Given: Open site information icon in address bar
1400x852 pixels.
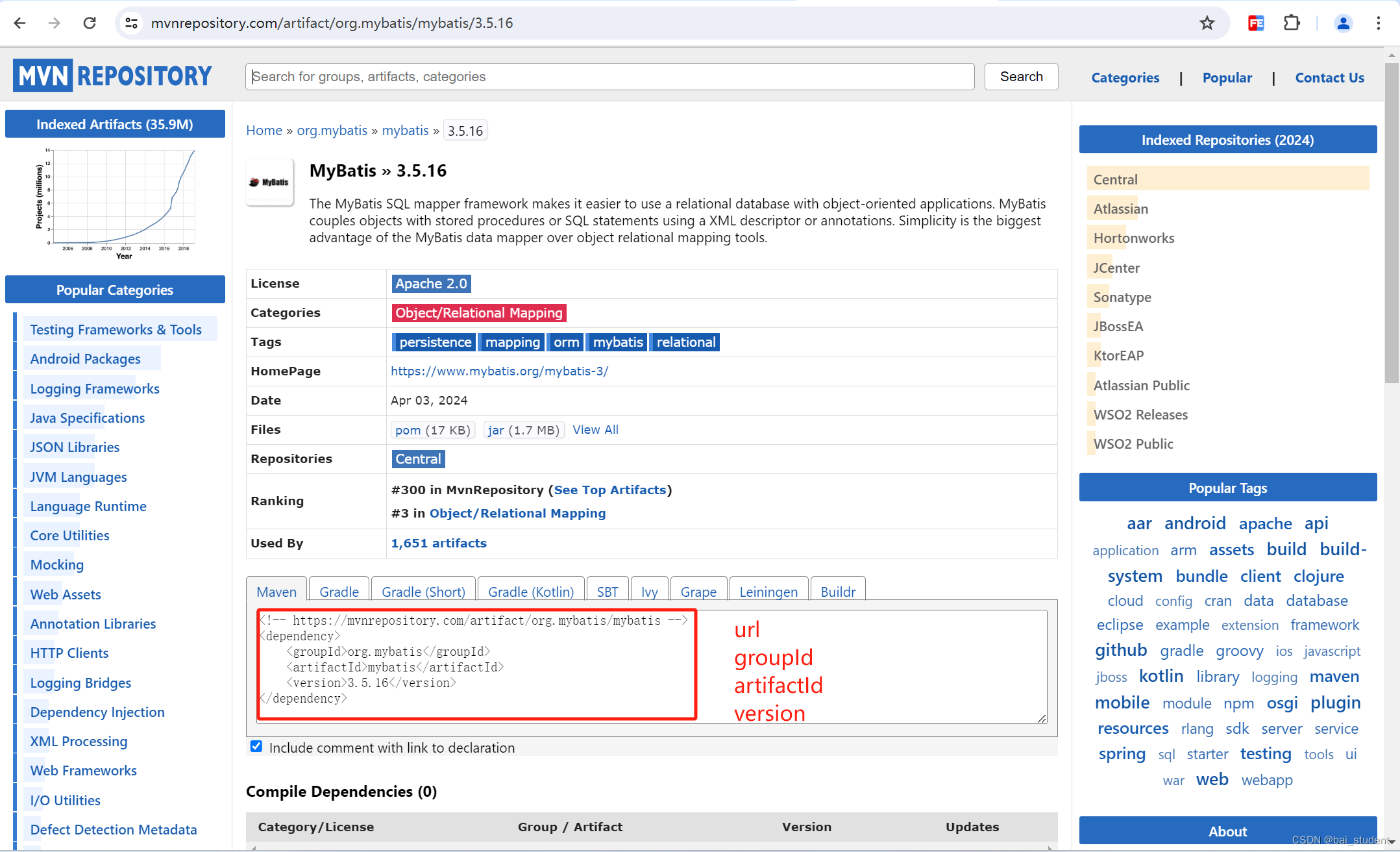Looking at the screenshot, I should pyautogui.click(x=132, y=23).
